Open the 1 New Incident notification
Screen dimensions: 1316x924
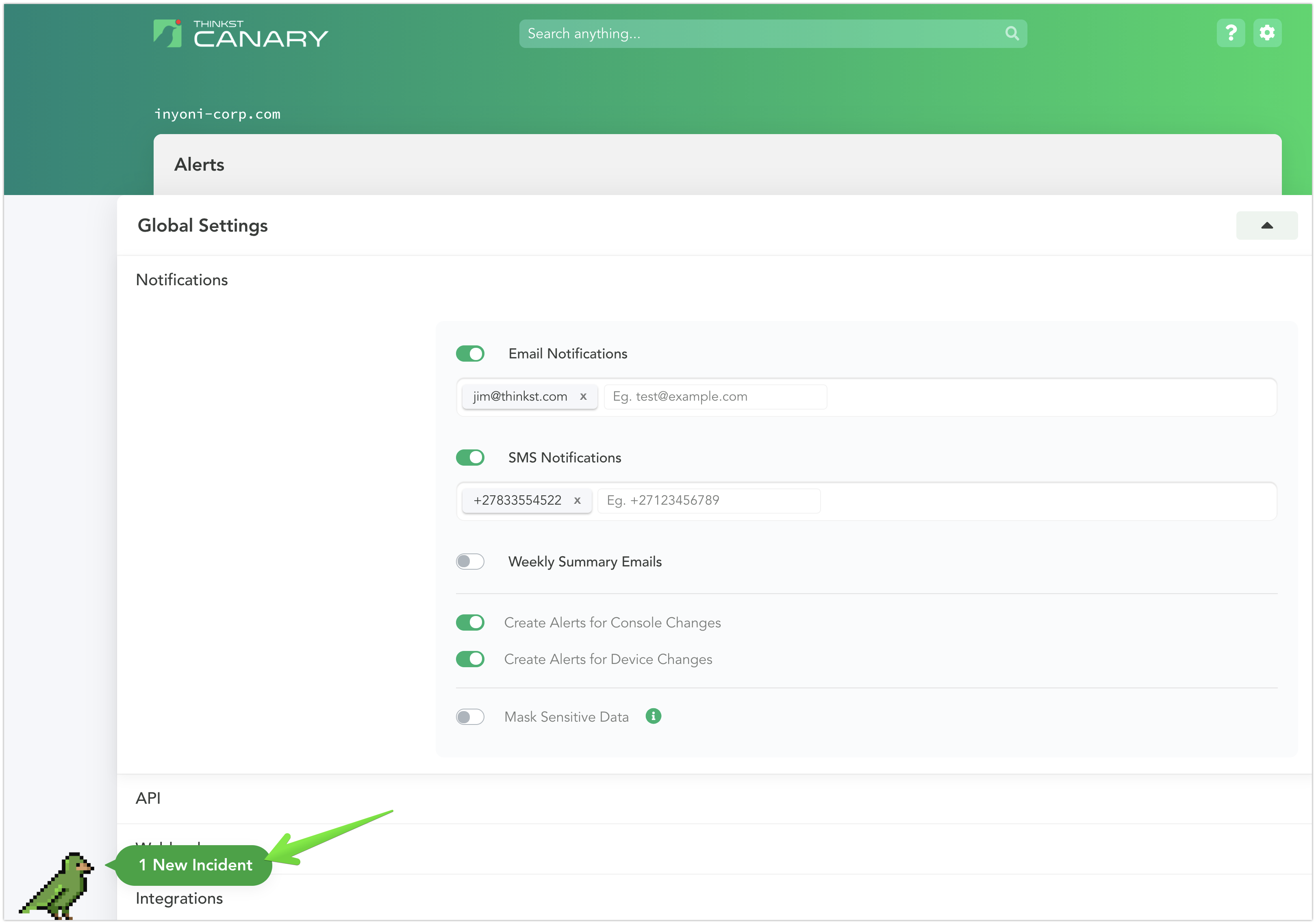point(194,865)
